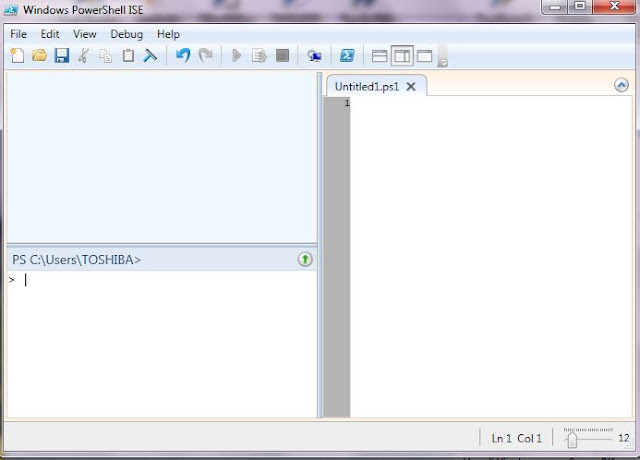
Task: Show script pane on right layout
Action: coord(402,56)
